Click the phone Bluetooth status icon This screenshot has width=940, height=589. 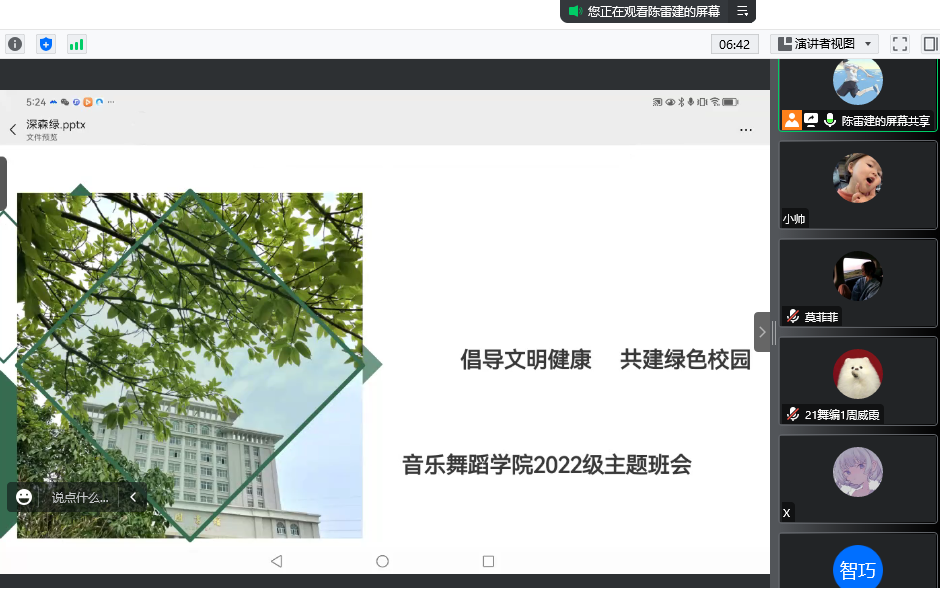click(681, 102)
